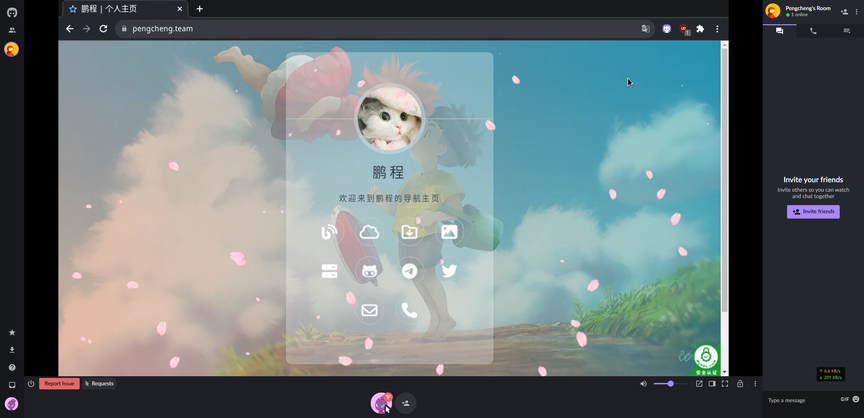Click the inbox tray icon in sidebar

click(12, 384)
